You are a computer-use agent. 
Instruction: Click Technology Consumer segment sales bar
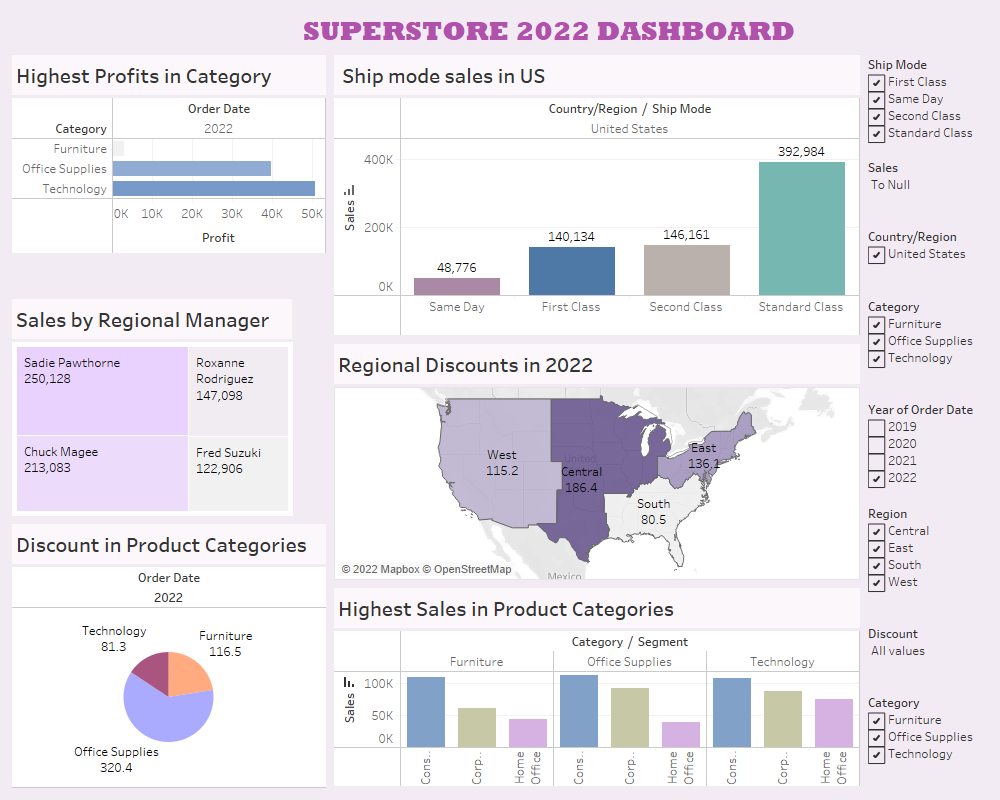(x=732, y=713)
